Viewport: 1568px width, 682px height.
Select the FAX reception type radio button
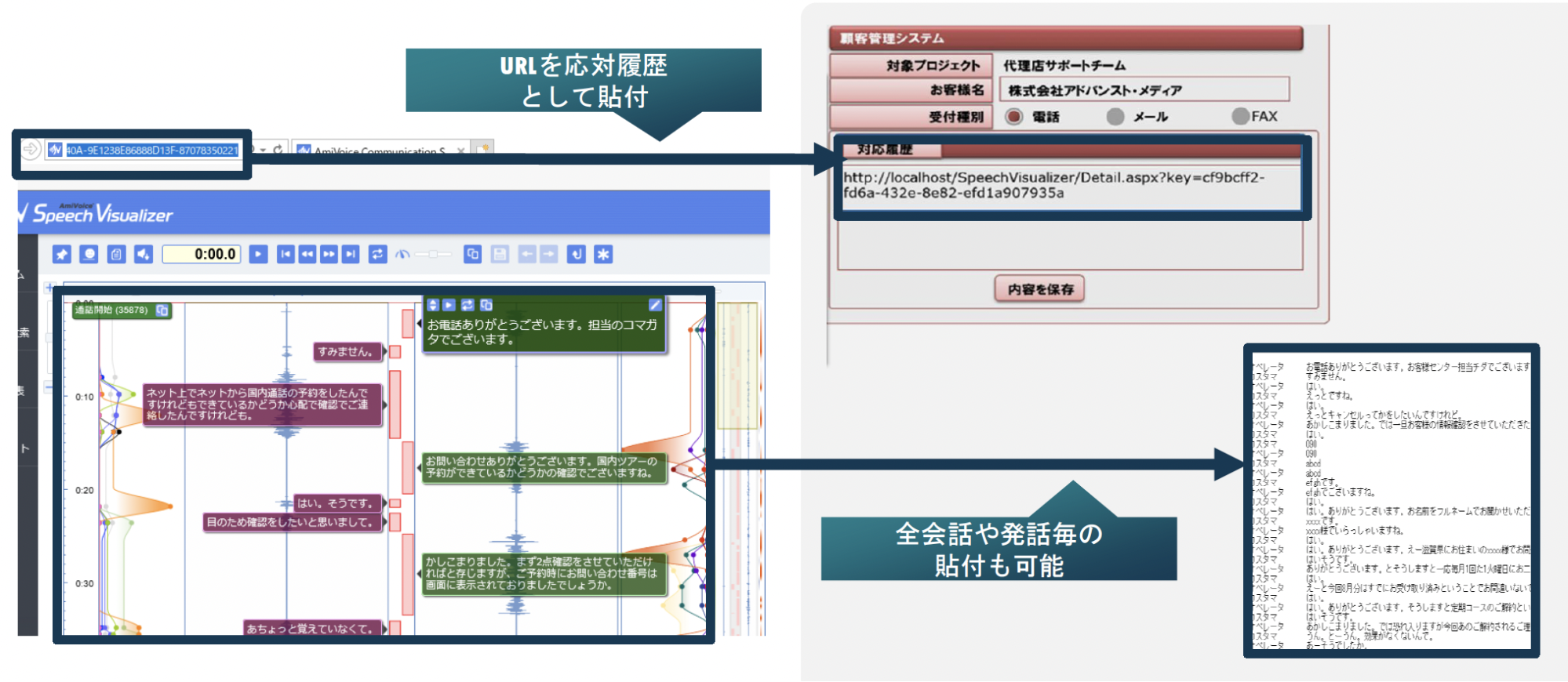click(1240, 116)
